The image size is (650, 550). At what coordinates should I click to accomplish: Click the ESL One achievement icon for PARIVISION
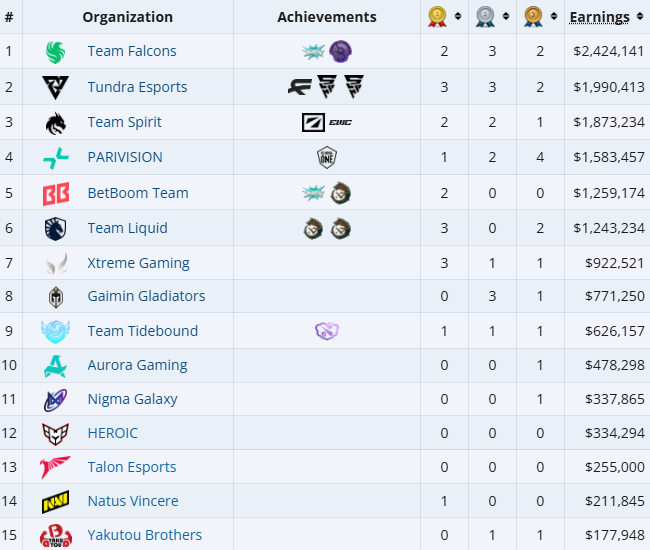tap(327, 157)
